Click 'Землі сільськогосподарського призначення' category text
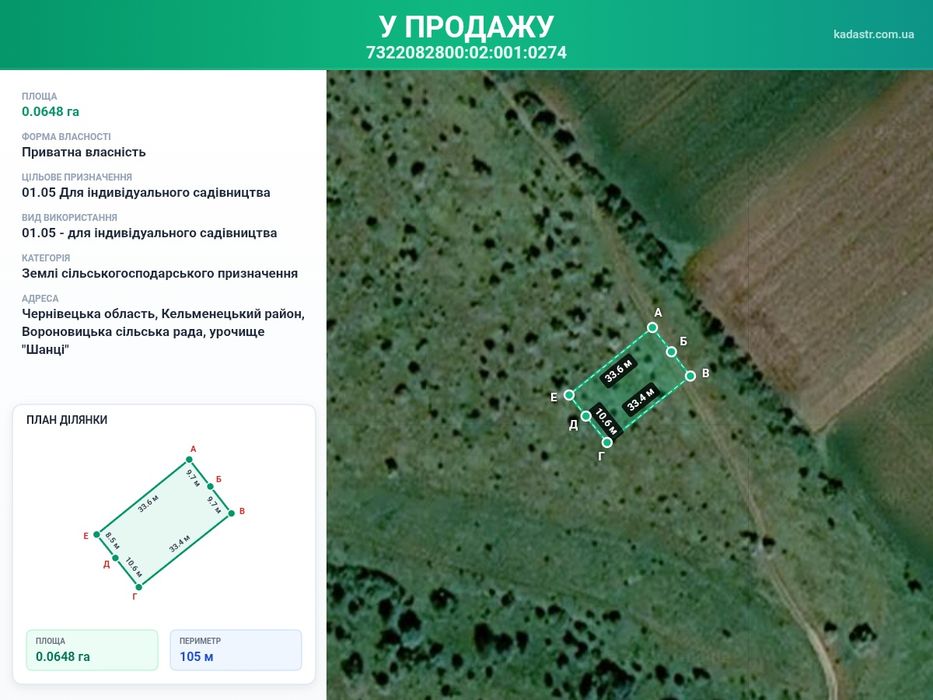933x700 pixels. pyautogui.click(x=159, y=273)
